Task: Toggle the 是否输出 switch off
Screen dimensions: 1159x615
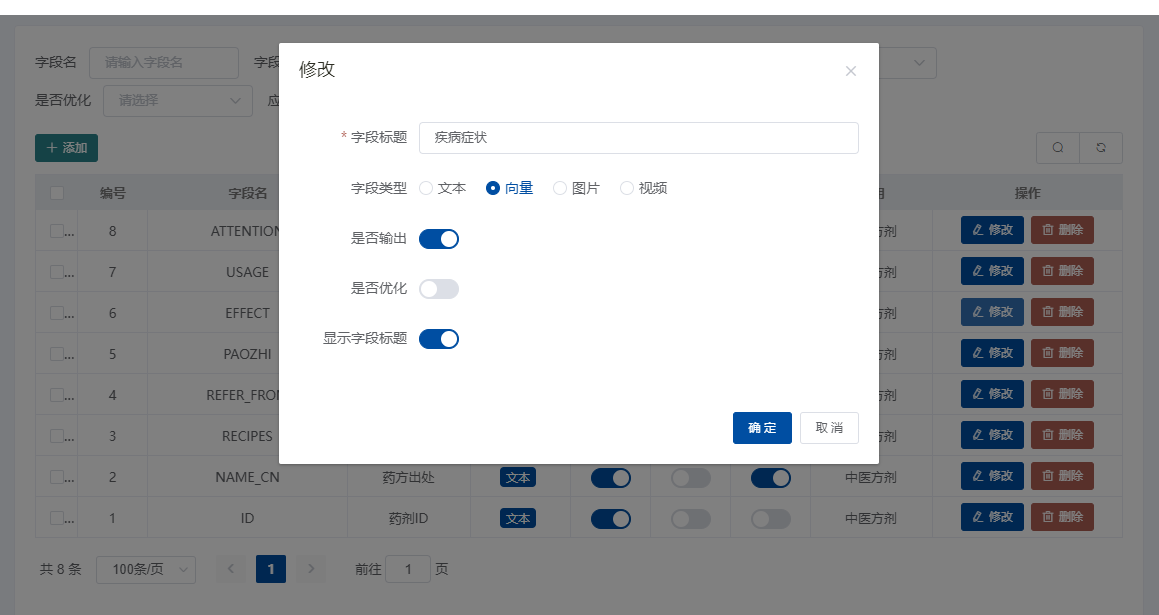Action: tap(439, 239)
